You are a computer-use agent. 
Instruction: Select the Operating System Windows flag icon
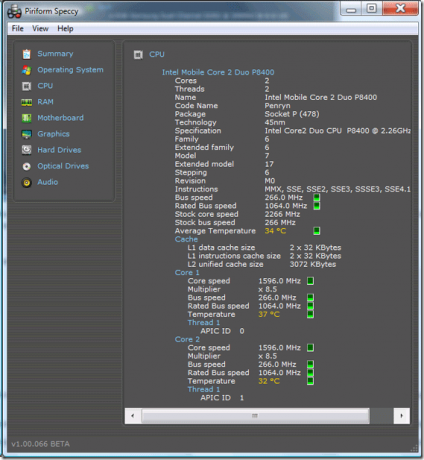[27, 70]
